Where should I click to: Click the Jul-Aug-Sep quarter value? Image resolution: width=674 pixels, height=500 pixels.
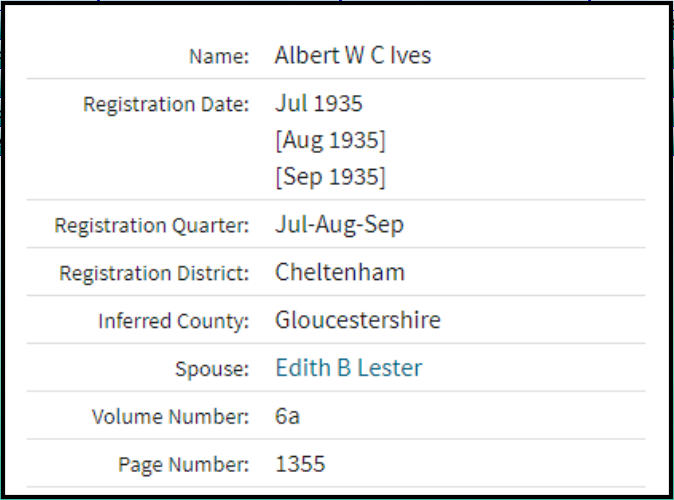pos(339,224)
